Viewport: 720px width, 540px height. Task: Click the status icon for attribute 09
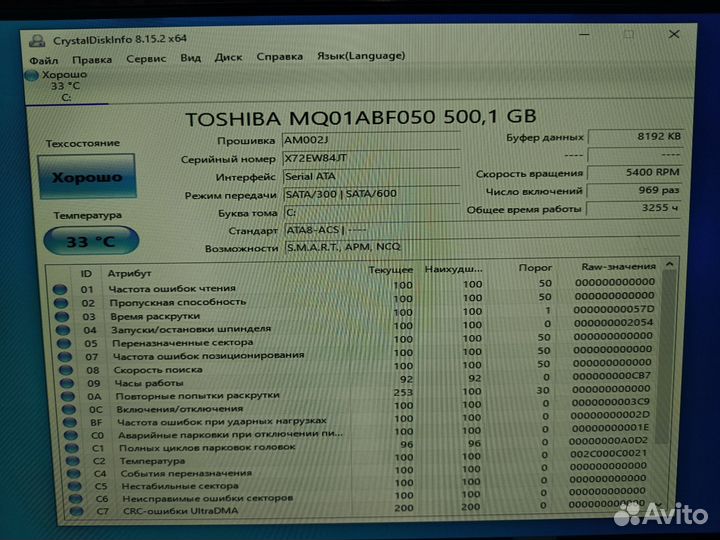click(x=67, y=383)
